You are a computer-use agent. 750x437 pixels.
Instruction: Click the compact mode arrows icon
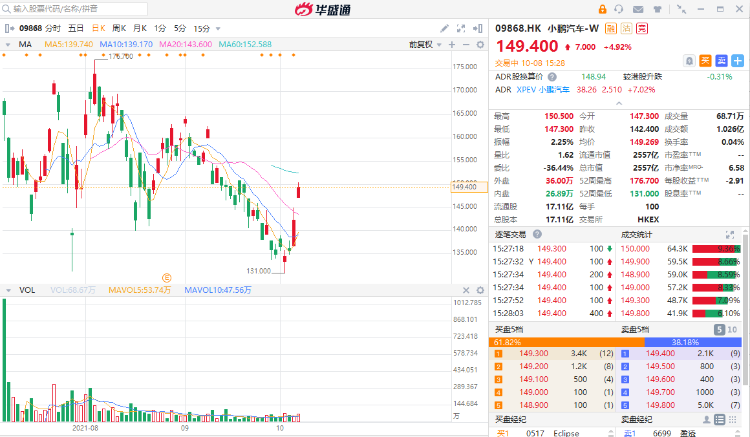(x=682, y=9)
